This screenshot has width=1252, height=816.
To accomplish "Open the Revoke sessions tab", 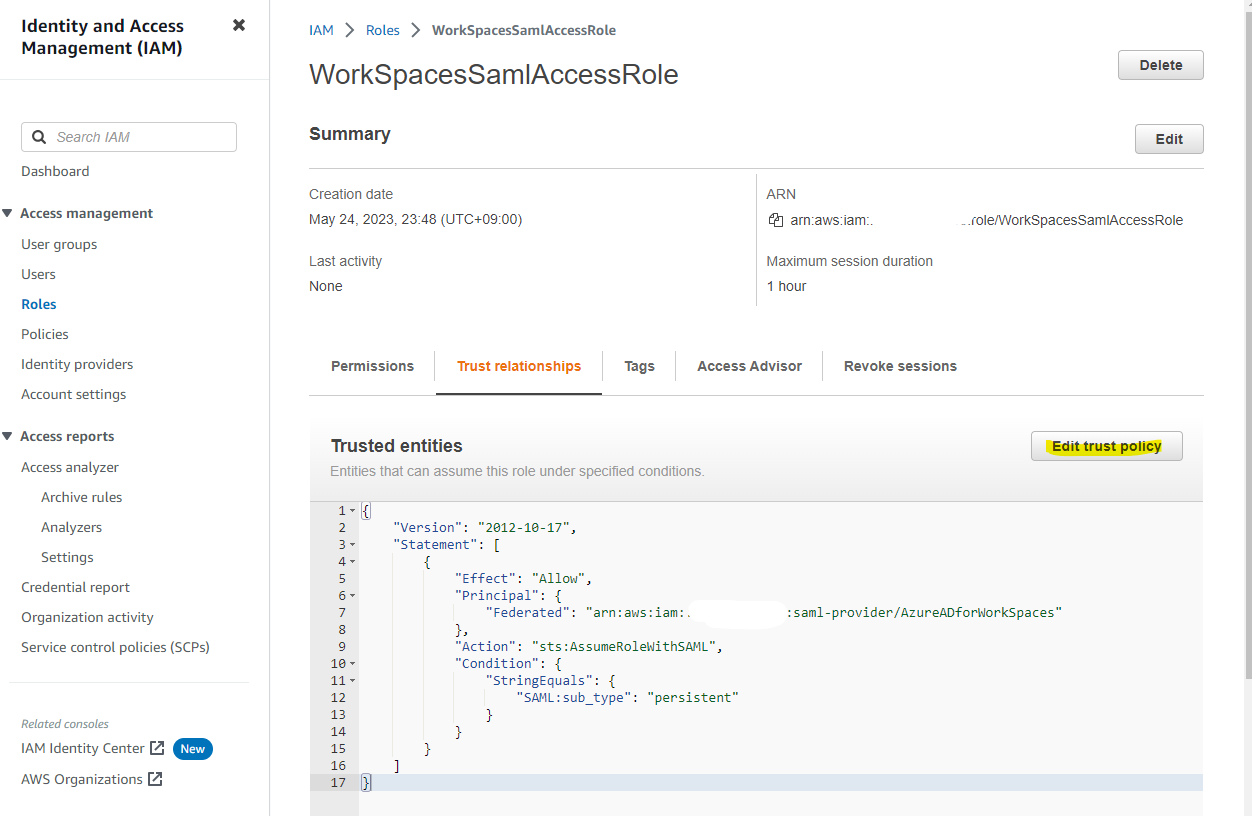I will pos(899,366).
